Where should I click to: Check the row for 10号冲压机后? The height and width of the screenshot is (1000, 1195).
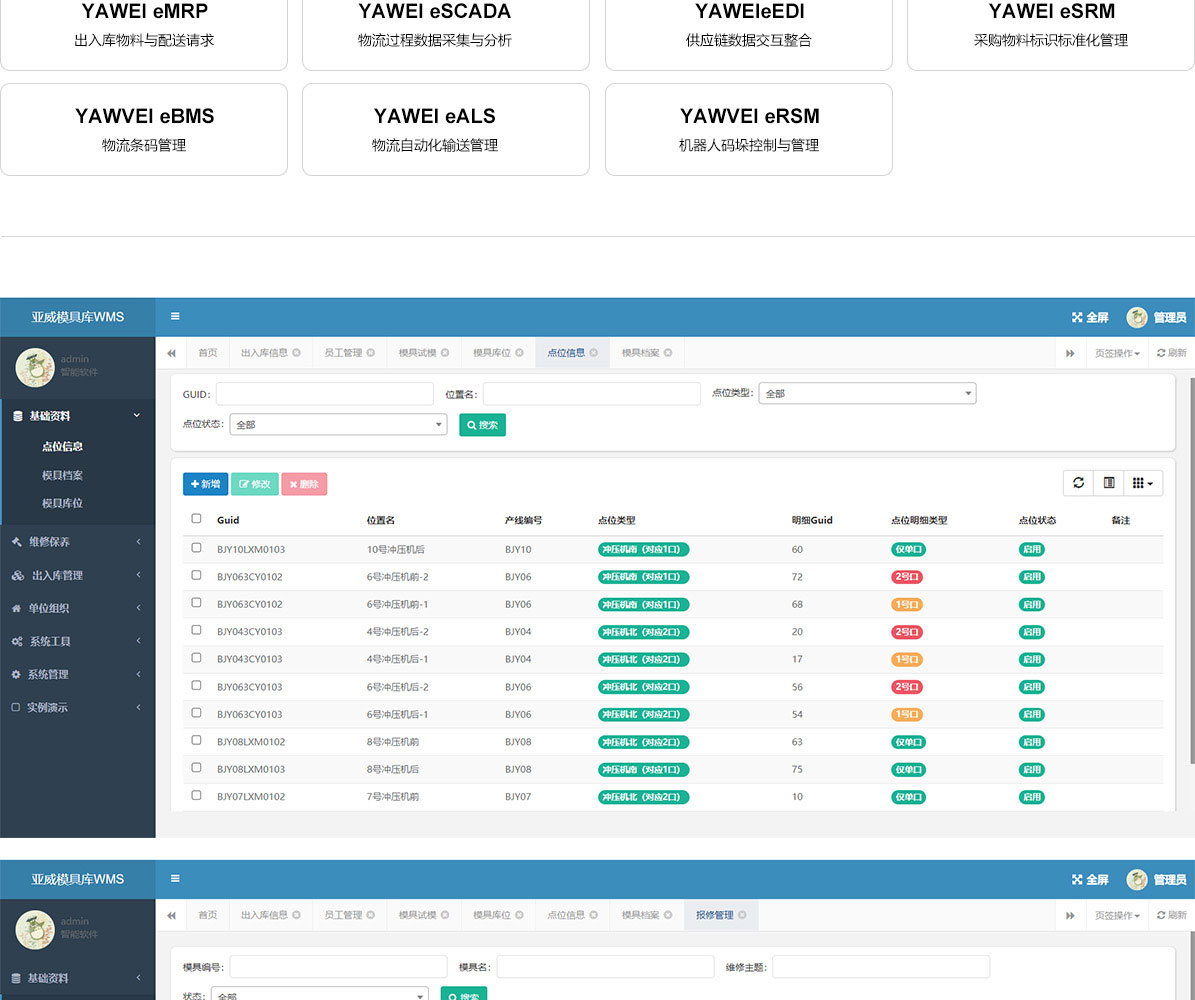tap(196, 548)
